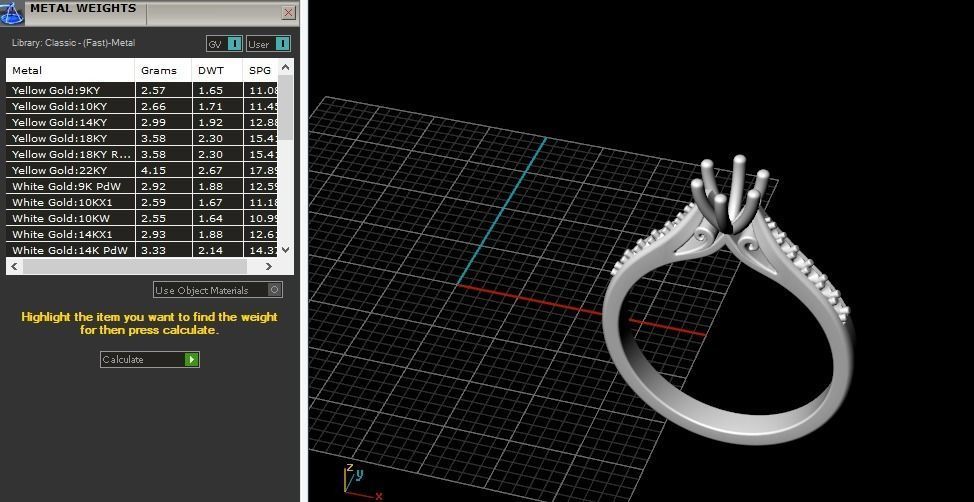Click the METAL WEIGHTS panel title

[x=83, y=8]
